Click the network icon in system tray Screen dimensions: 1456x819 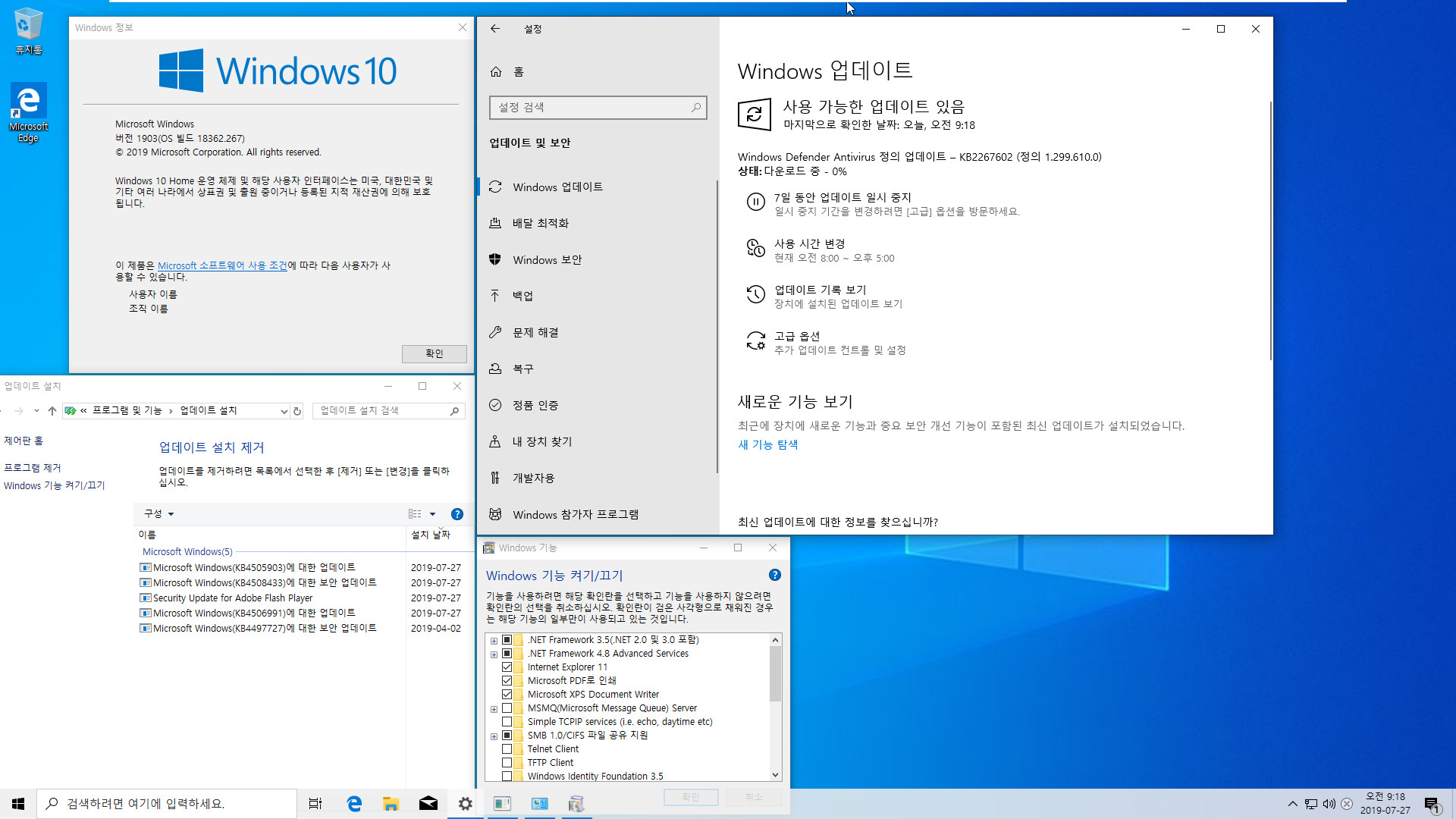pos(1311,804)
